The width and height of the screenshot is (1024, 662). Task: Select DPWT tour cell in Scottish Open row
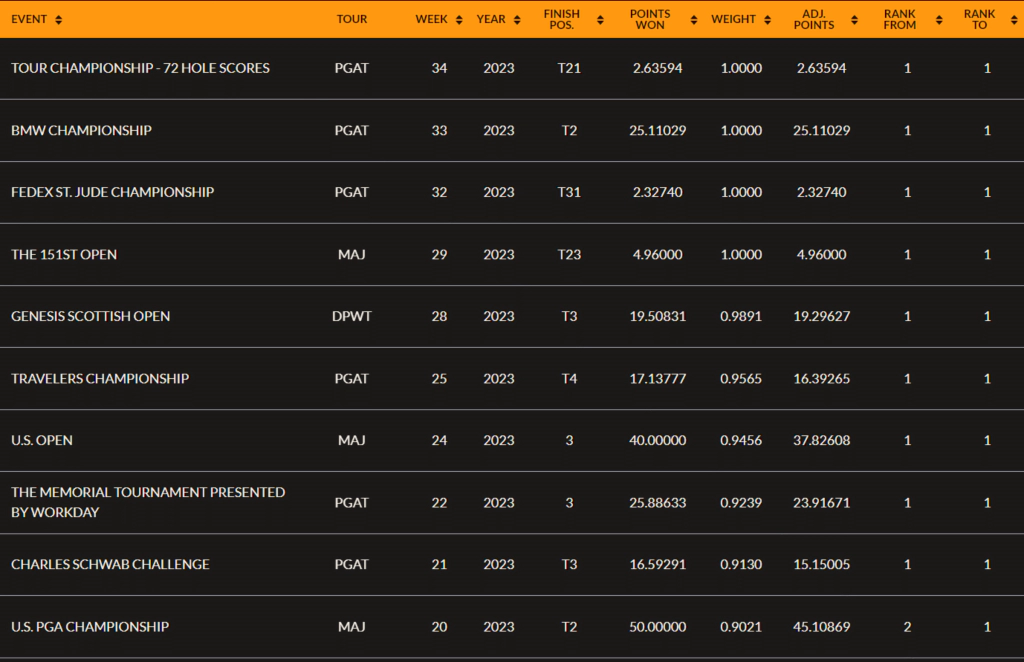351,316
